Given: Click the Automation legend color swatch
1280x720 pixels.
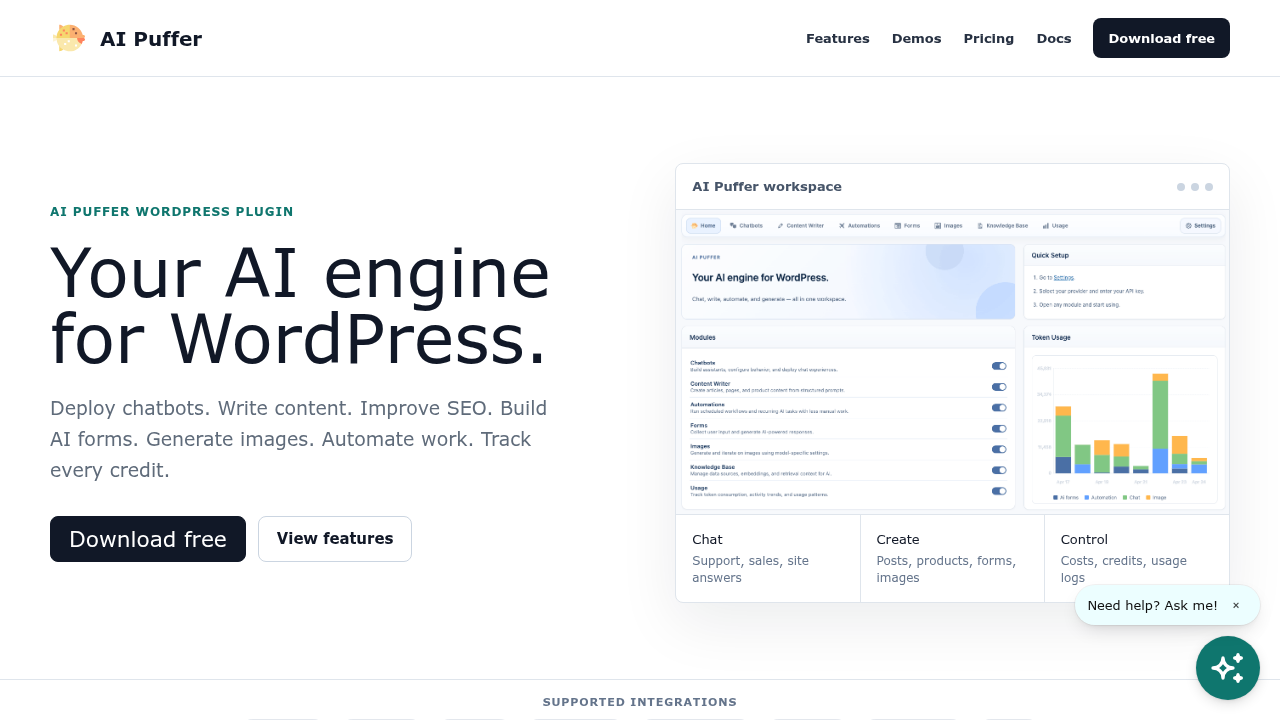Looking at the screenshot, I should 1087,497.
